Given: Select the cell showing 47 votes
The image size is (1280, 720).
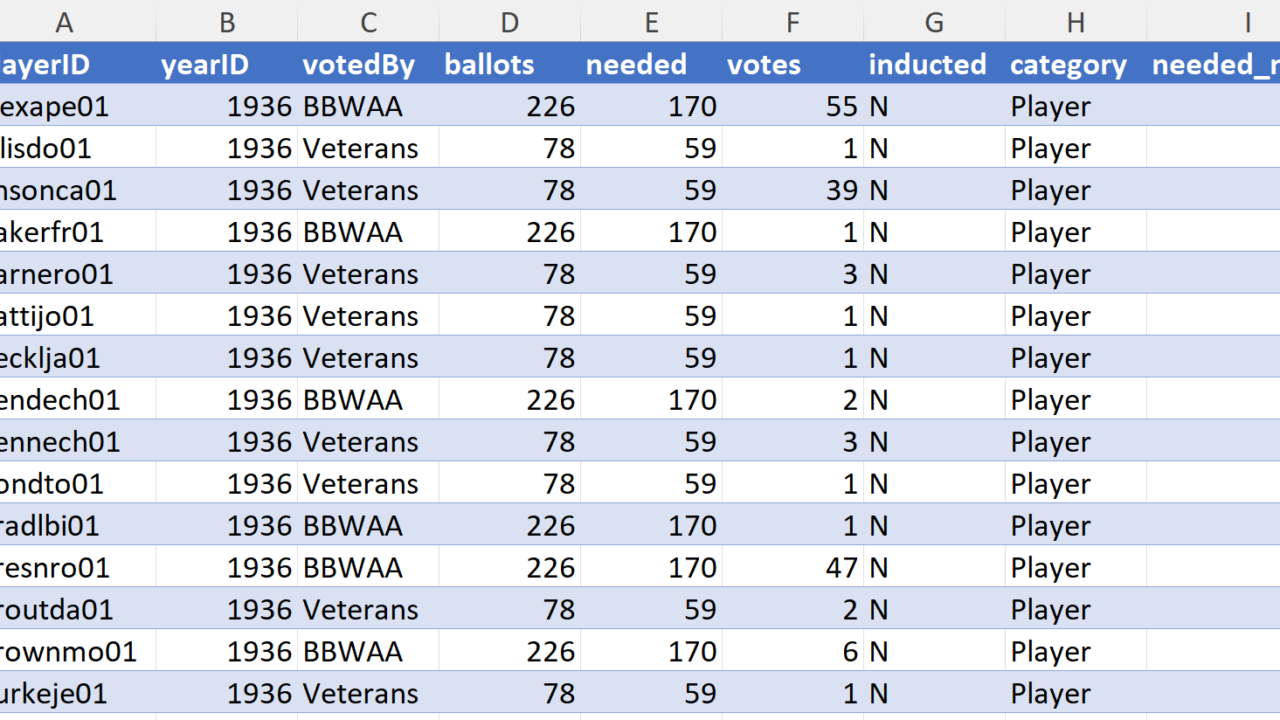Looking at the screenshot, I should pos(792,568).
